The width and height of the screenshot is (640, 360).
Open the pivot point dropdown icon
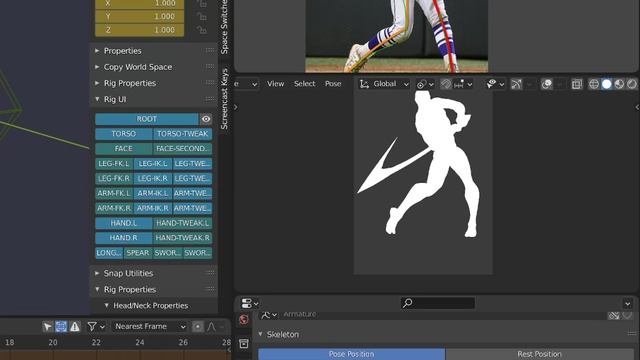coord(425,84)
